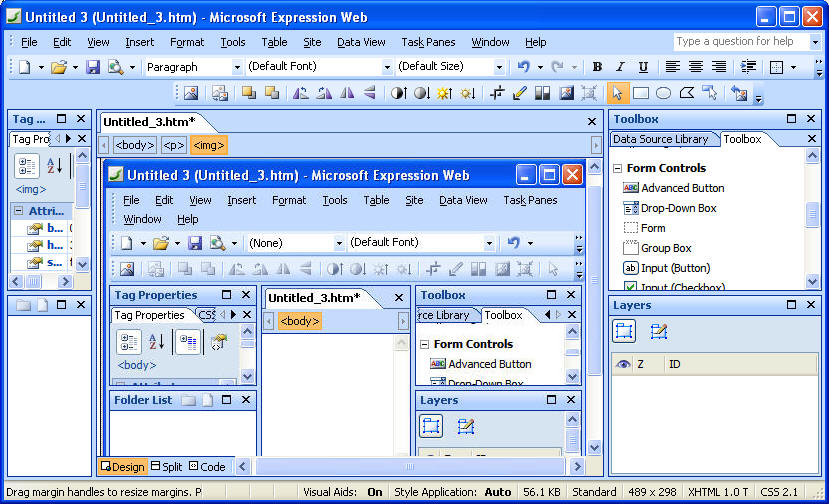Open the New Document dropdown arrow
829x504 pixels.
point(41,67)
